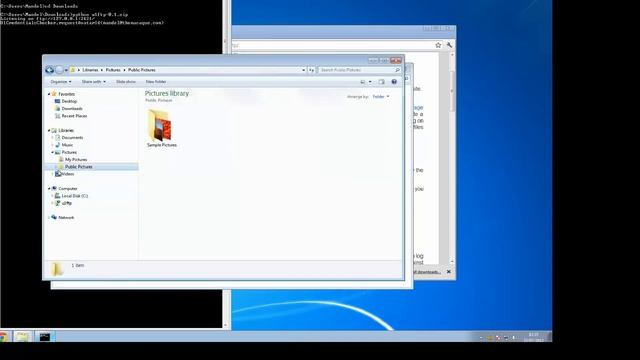
Task: Select the sftp network drive
Action: 67,203
